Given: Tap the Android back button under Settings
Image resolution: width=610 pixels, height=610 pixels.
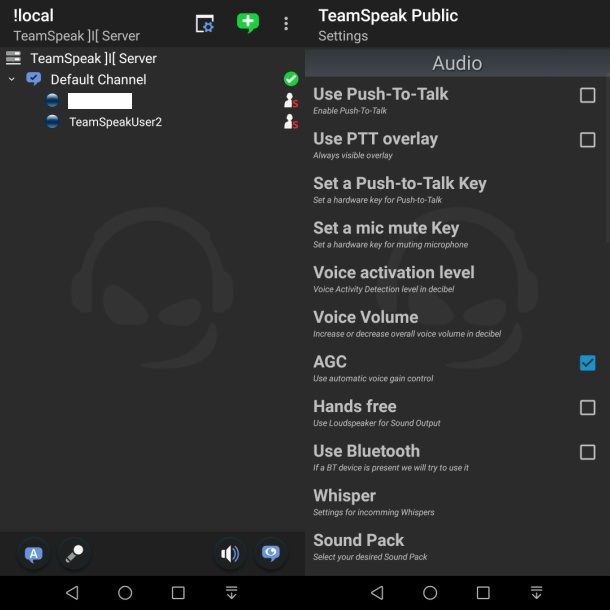Looking at the screenshot, I should tap(377, 593).
